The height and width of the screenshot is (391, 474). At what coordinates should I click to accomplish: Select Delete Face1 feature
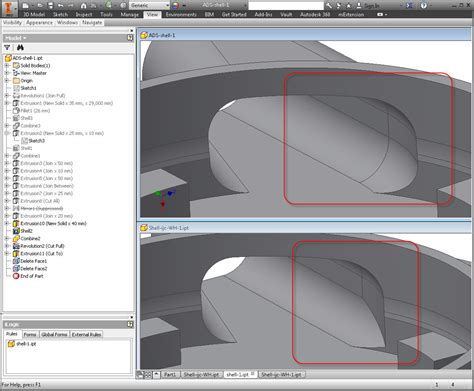pyautogui.click(x=33, y=261)
